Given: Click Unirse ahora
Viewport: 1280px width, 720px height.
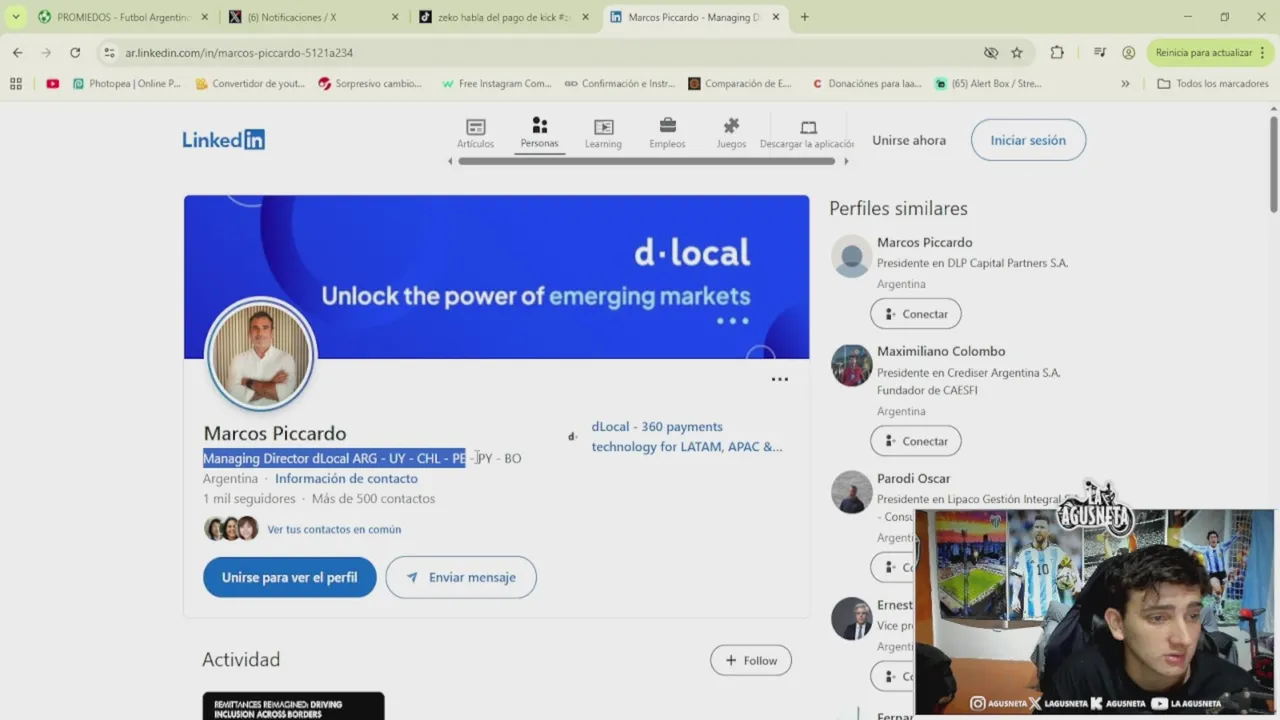Looking at the screenshot, I should coord(908,140).
